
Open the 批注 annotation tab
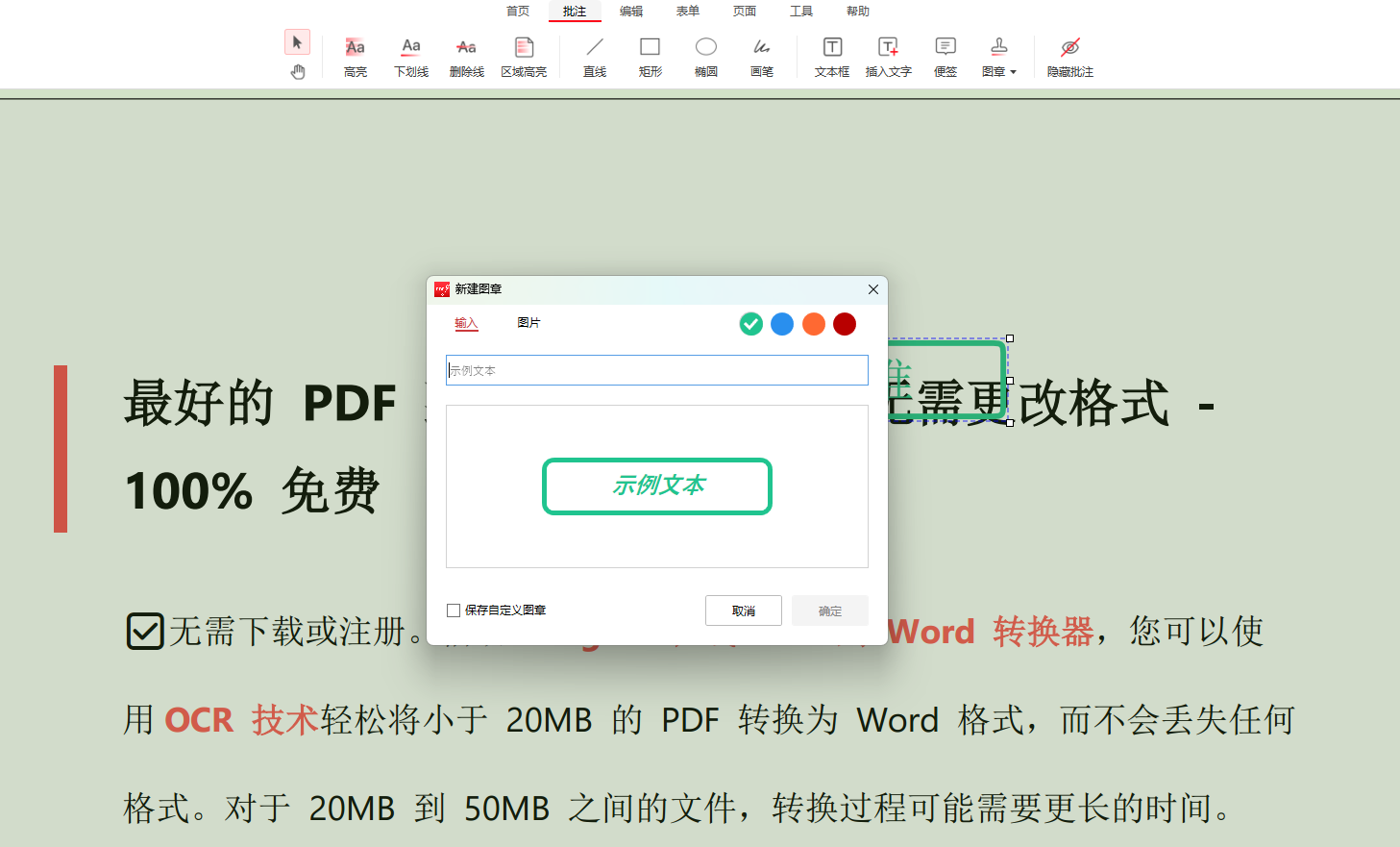click(575, 12)
